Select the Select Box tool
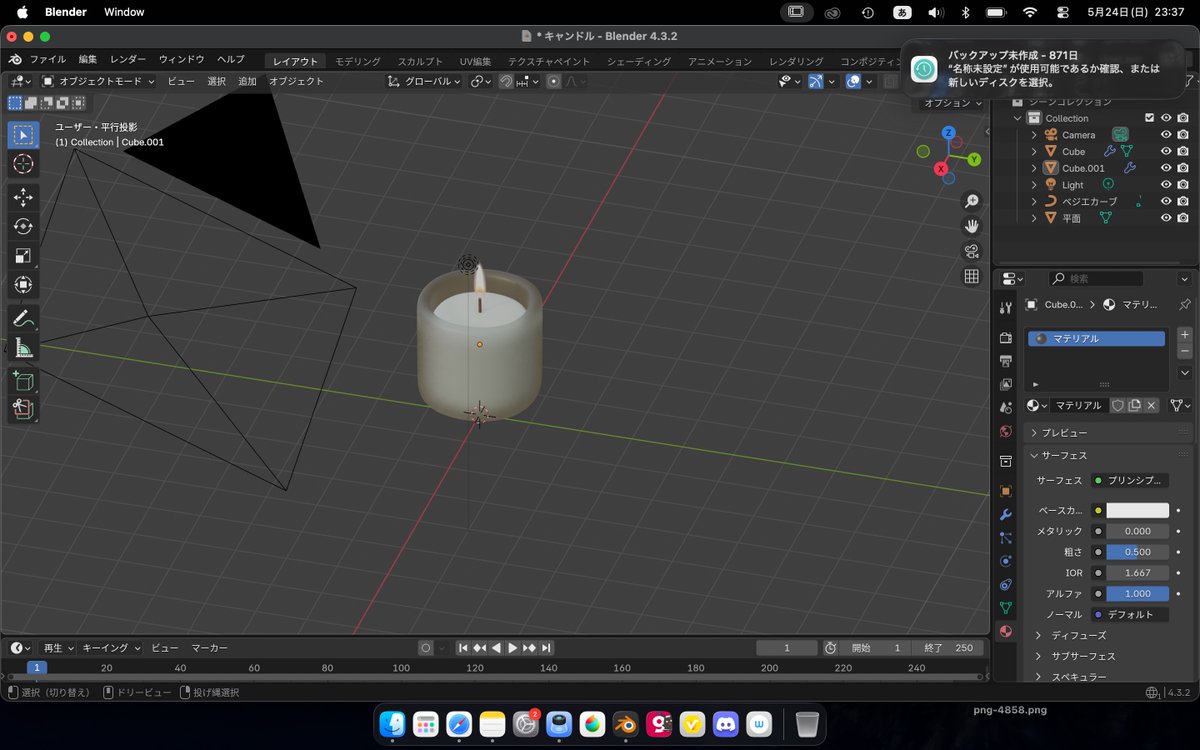Screen dimensions: 1200x750 point(23,135)
